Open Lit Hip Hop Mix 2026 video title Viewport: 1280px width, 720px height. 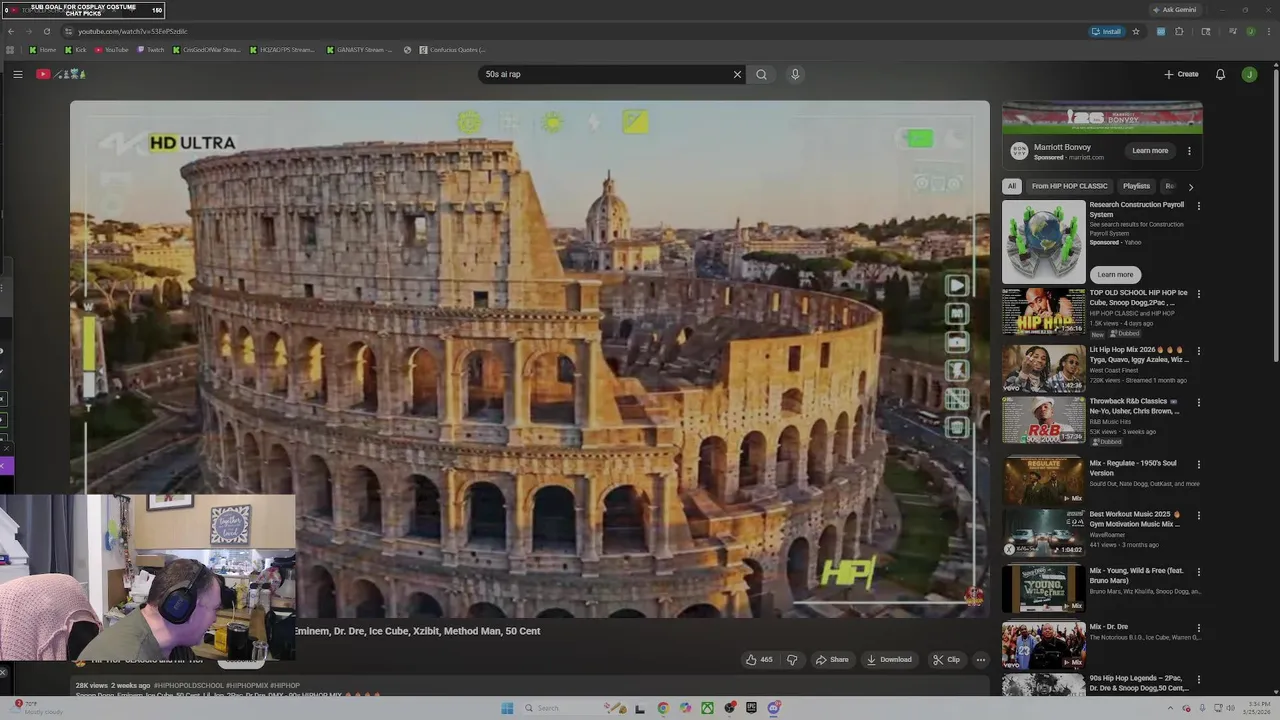click(1139, 355)
